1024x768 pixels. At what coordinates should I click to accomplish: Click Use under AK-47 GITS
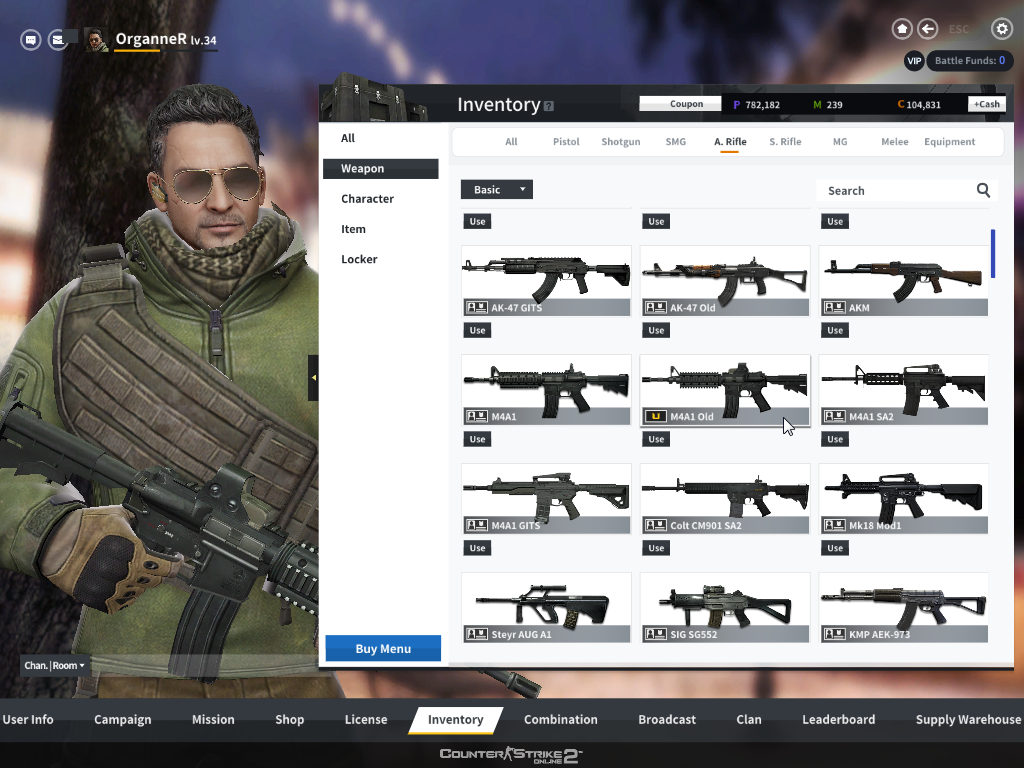tap(477, 330)
